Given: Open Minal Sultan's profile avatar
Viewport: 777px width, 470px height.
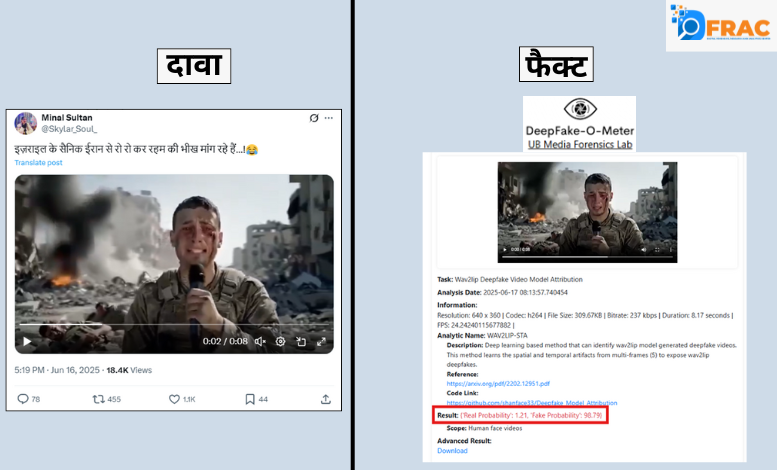Looking at the screenshot, I should point(26,122).
